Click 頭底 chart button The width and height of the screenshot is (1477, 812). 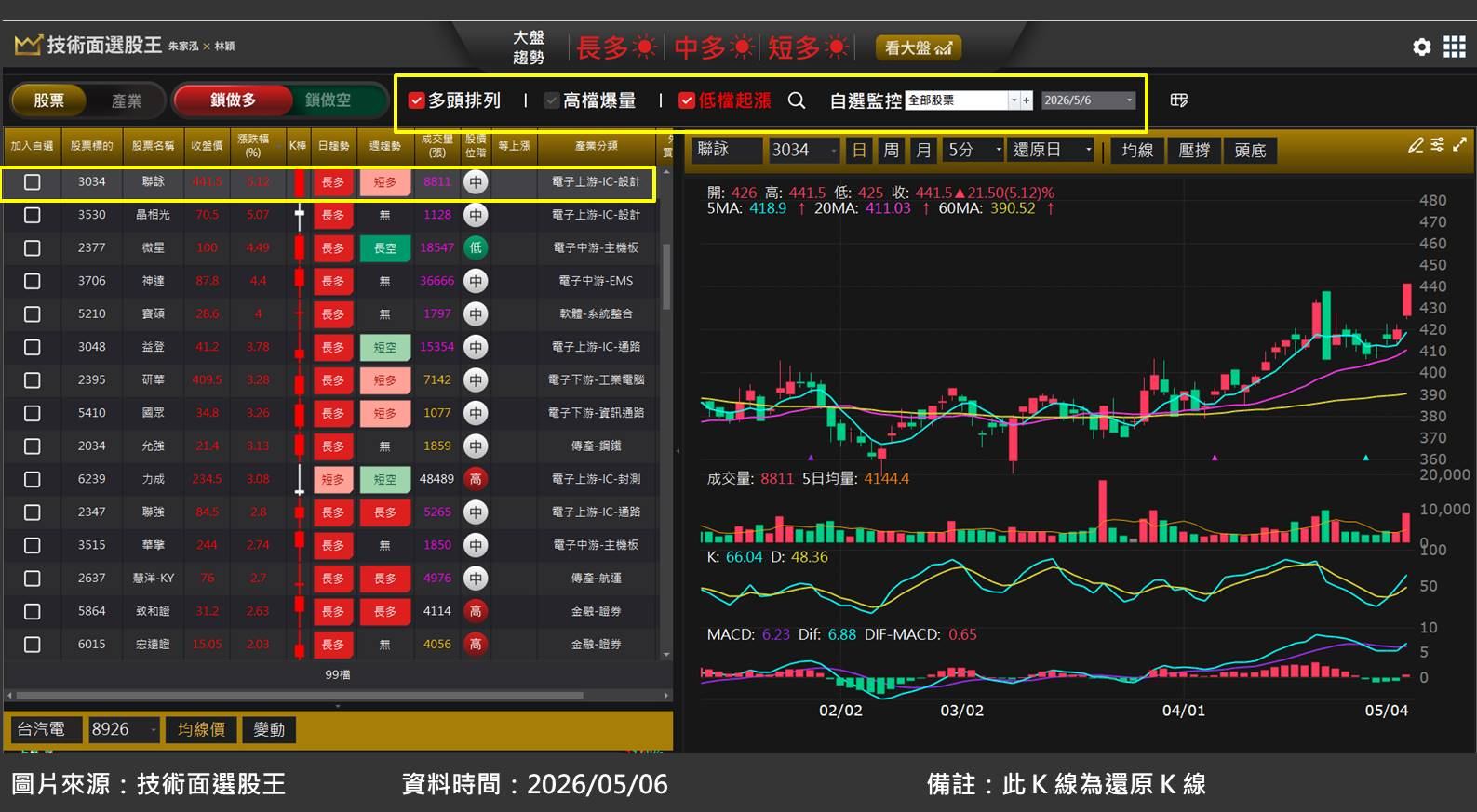(x=1250, y=150)
